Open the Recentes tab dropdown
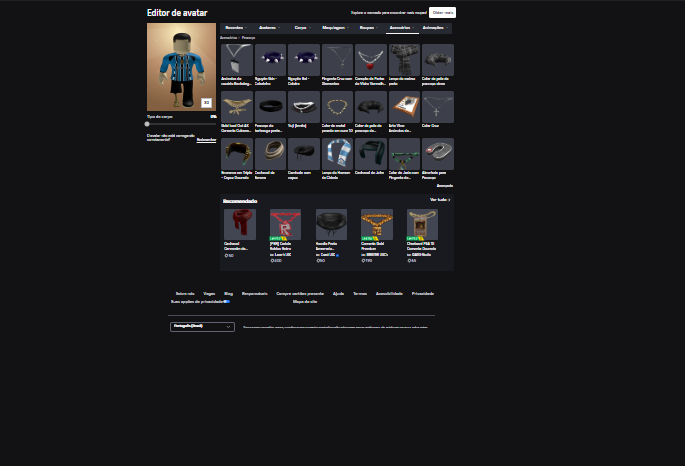Screen dimensions: 685x466 236,28
